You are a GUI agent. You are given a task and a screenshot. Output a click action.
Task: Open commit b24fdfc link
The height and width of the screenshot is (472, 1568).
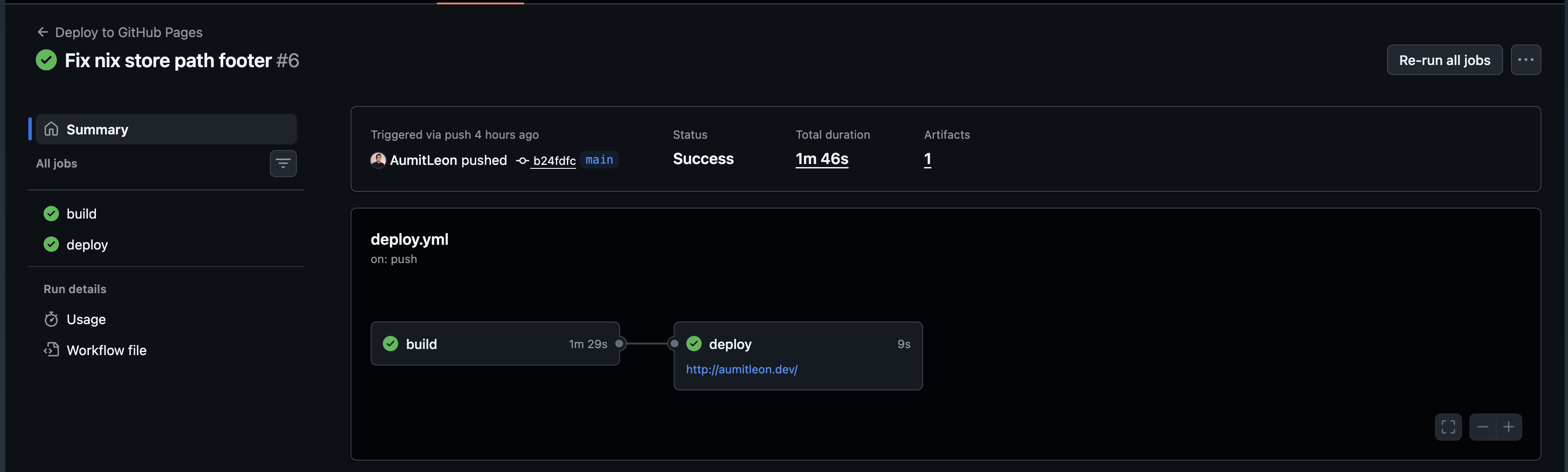tap(554, 160)
